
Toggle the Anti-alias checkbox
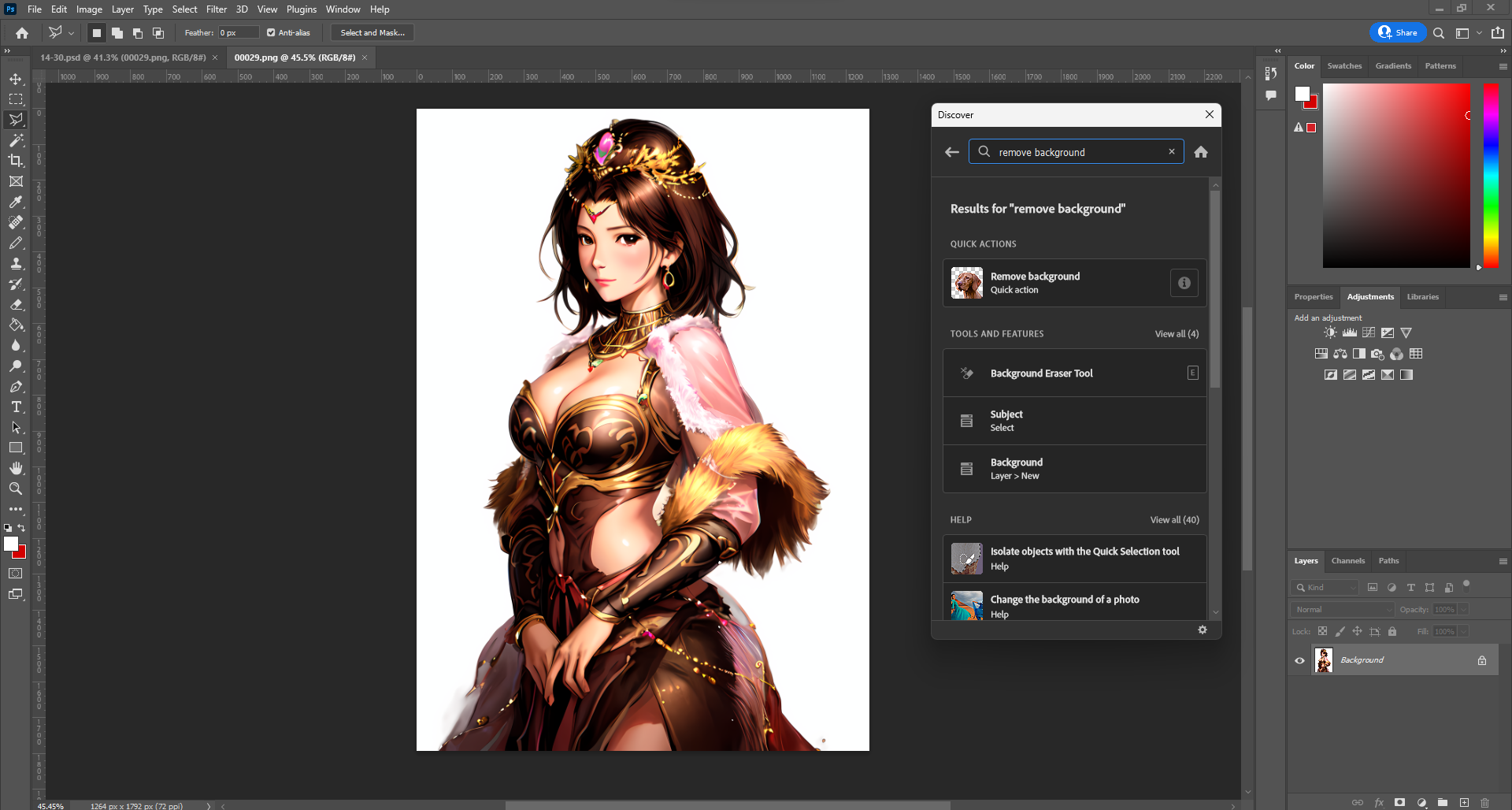pyautogui.click(x=271, y=32)
